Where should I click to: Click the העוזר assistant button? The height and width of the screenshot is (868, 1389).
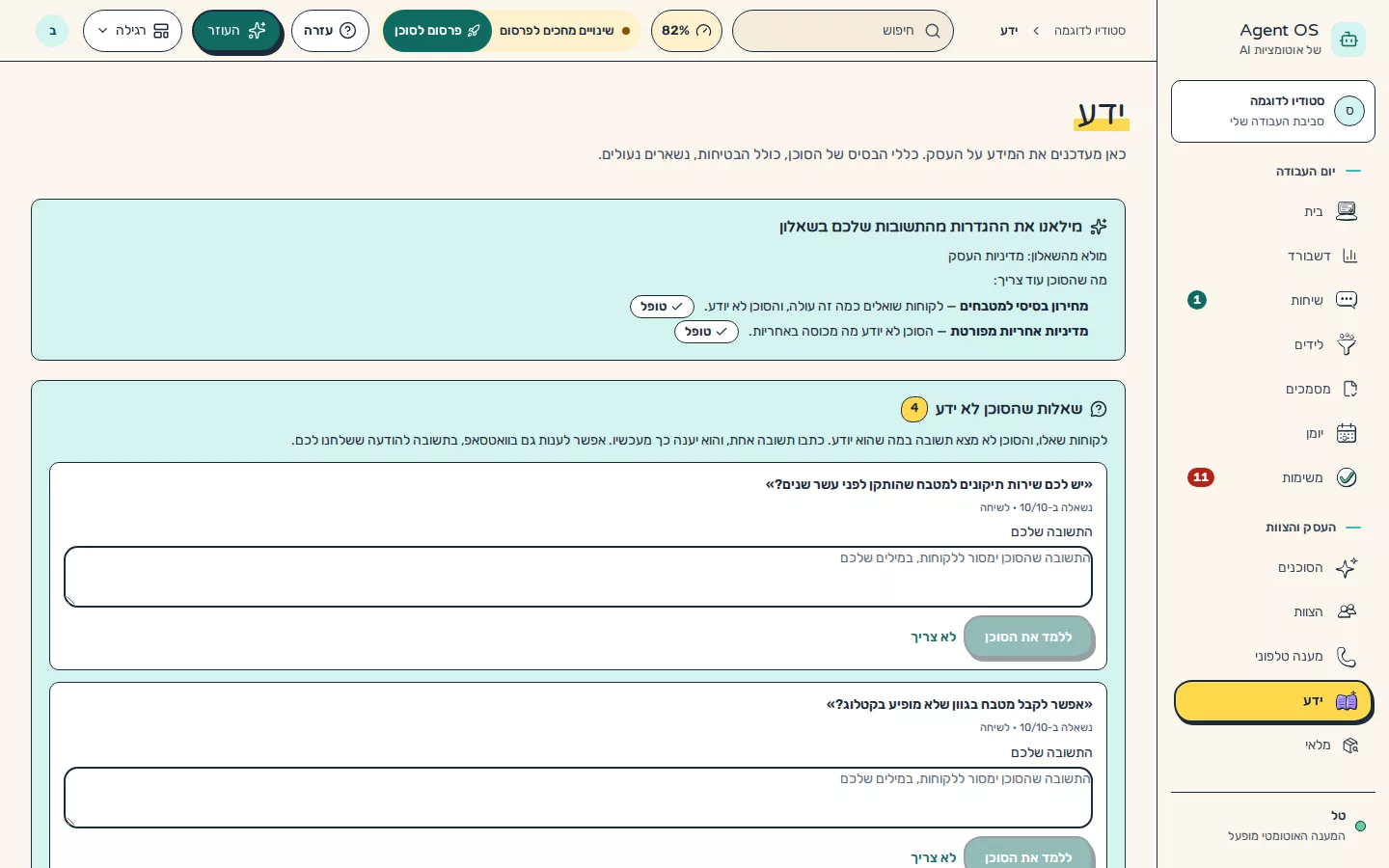(x=237, y=31)
